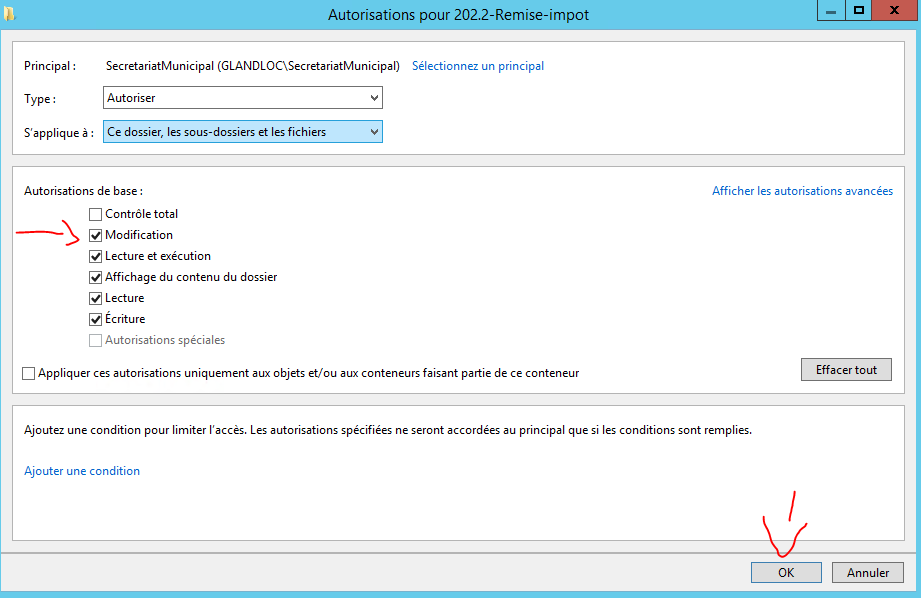The height and width of the screenshot is (598, 921).
Task: Confirm the permissions with OK
Action: 786,573
